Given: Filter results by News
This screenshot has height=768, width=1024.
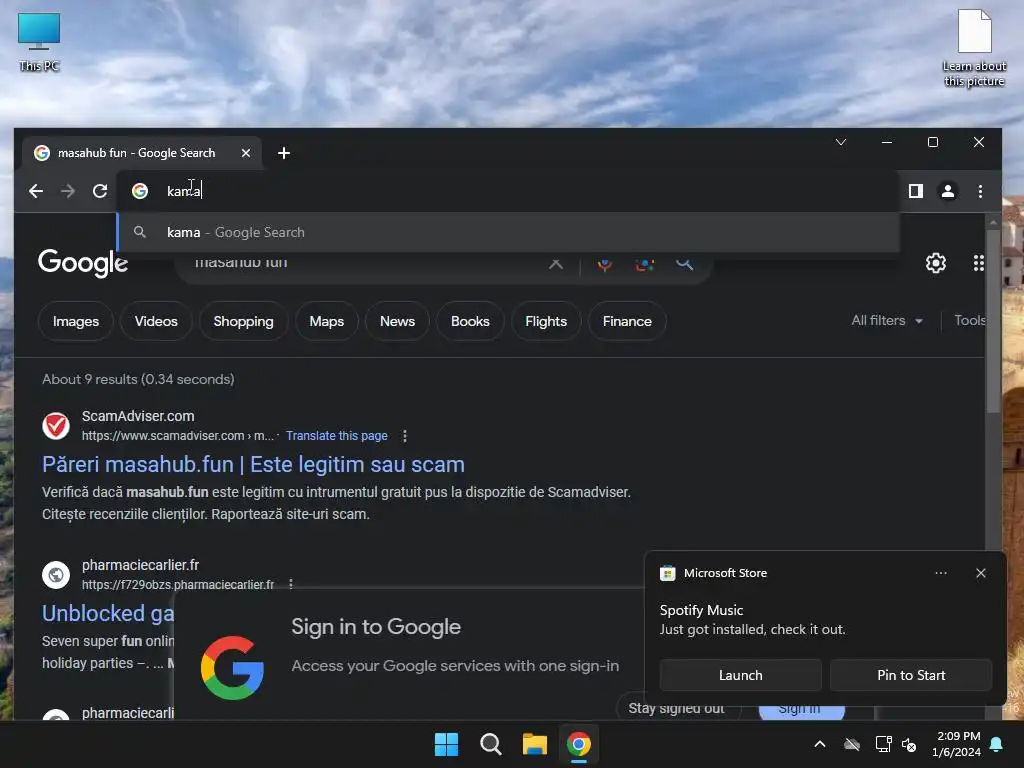Looking at the screenshot, I should pos(397,321).
